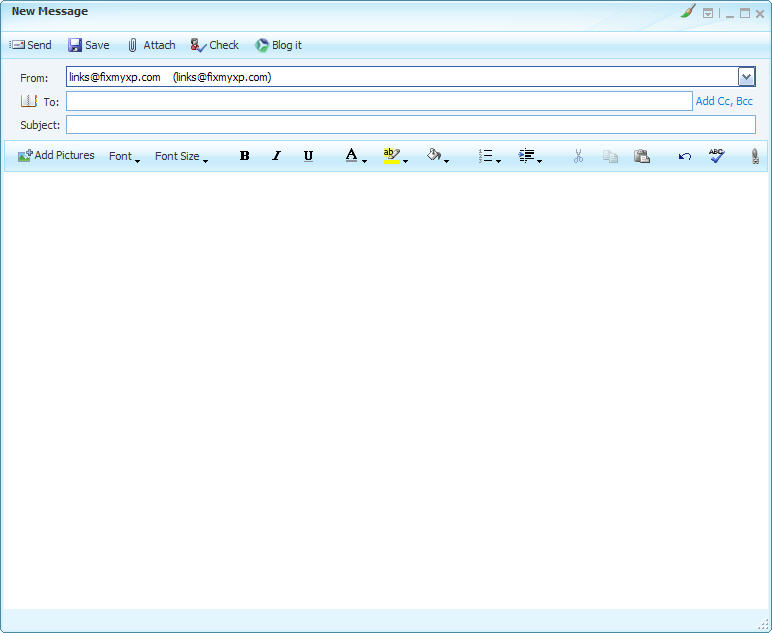The width and height of the screenshot is (772, 633).
Task: Apply the font color A icon
Action: pos(351,156)
